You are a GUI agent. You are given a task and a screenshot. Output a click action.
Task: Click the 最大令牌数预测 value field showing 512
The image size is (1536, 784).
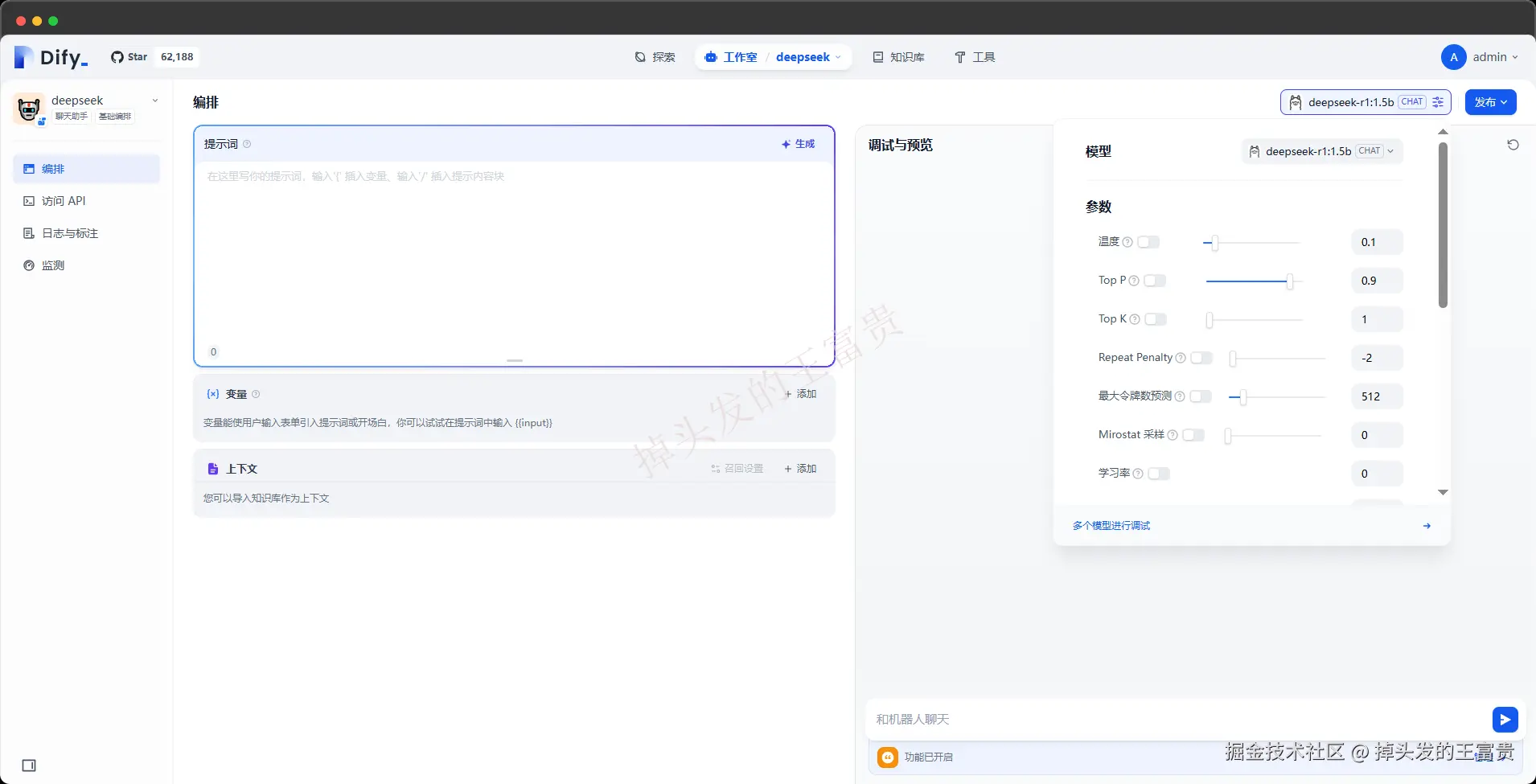tap(1378, 396)
